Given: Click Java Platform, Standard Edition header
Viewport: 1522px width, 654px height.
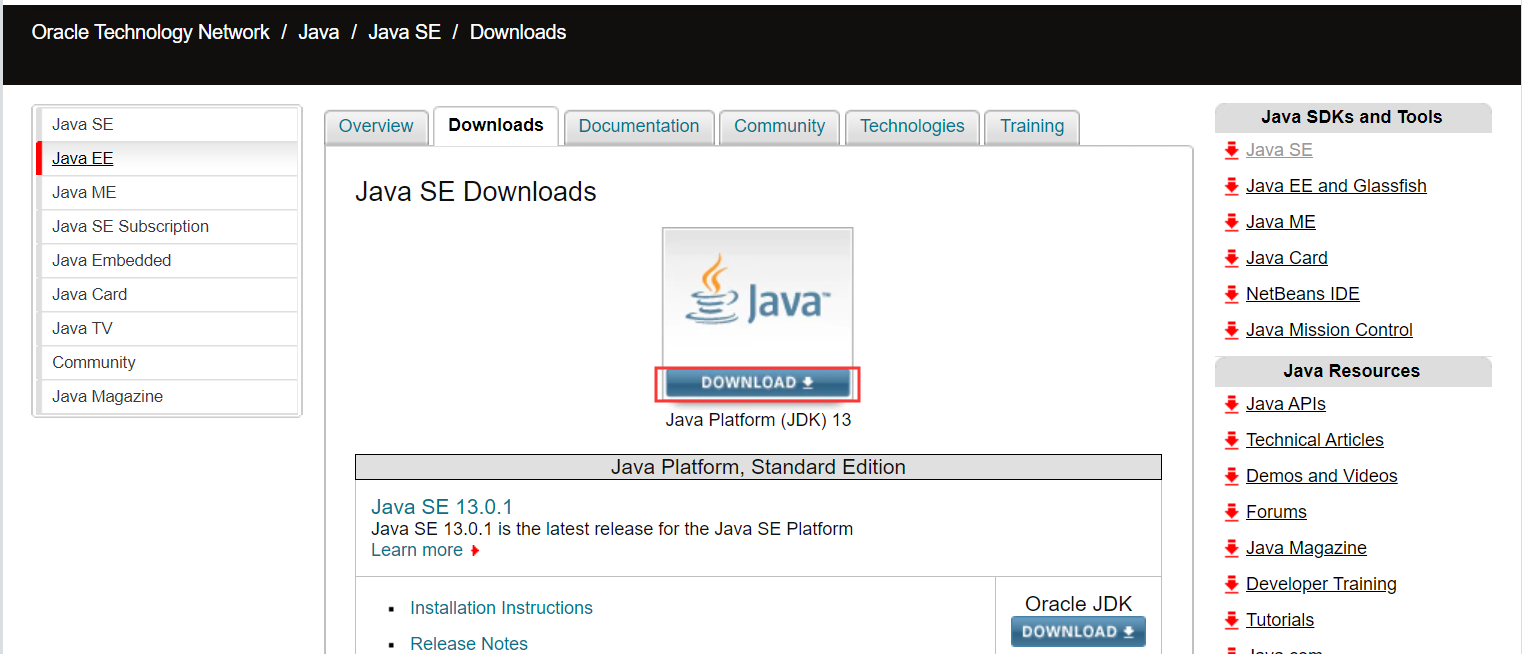Looking at the screenshot, I should coord(758,467).
